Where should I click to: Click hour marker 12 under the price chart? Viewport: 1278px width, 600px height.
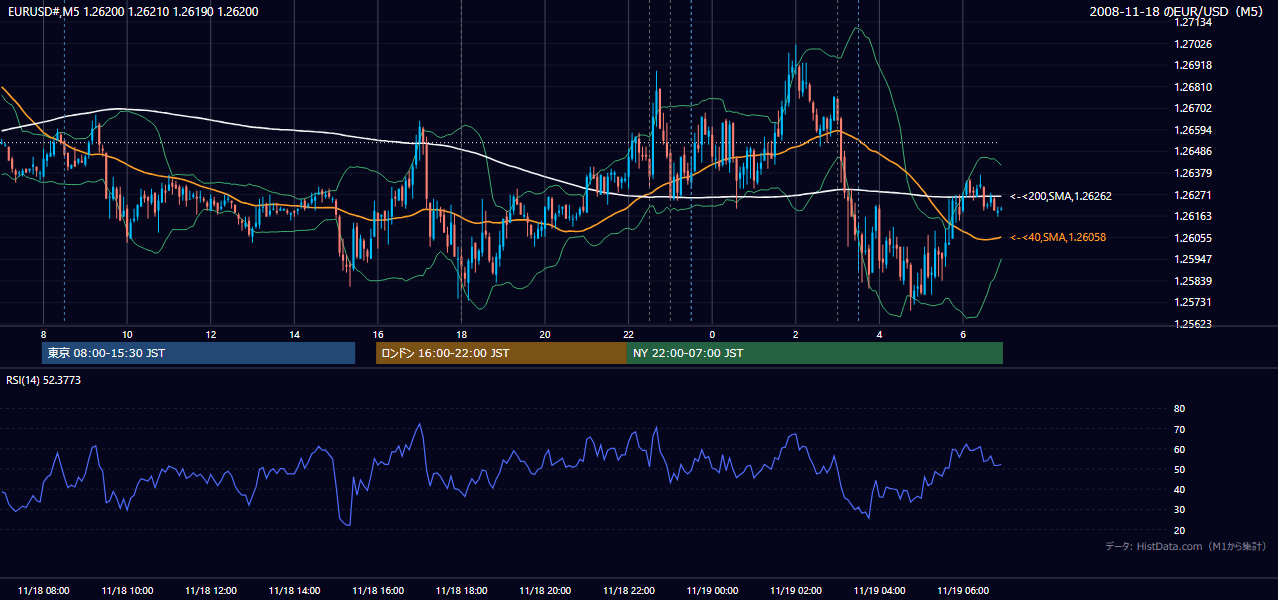pyautogui.click(x=211, y=334)
